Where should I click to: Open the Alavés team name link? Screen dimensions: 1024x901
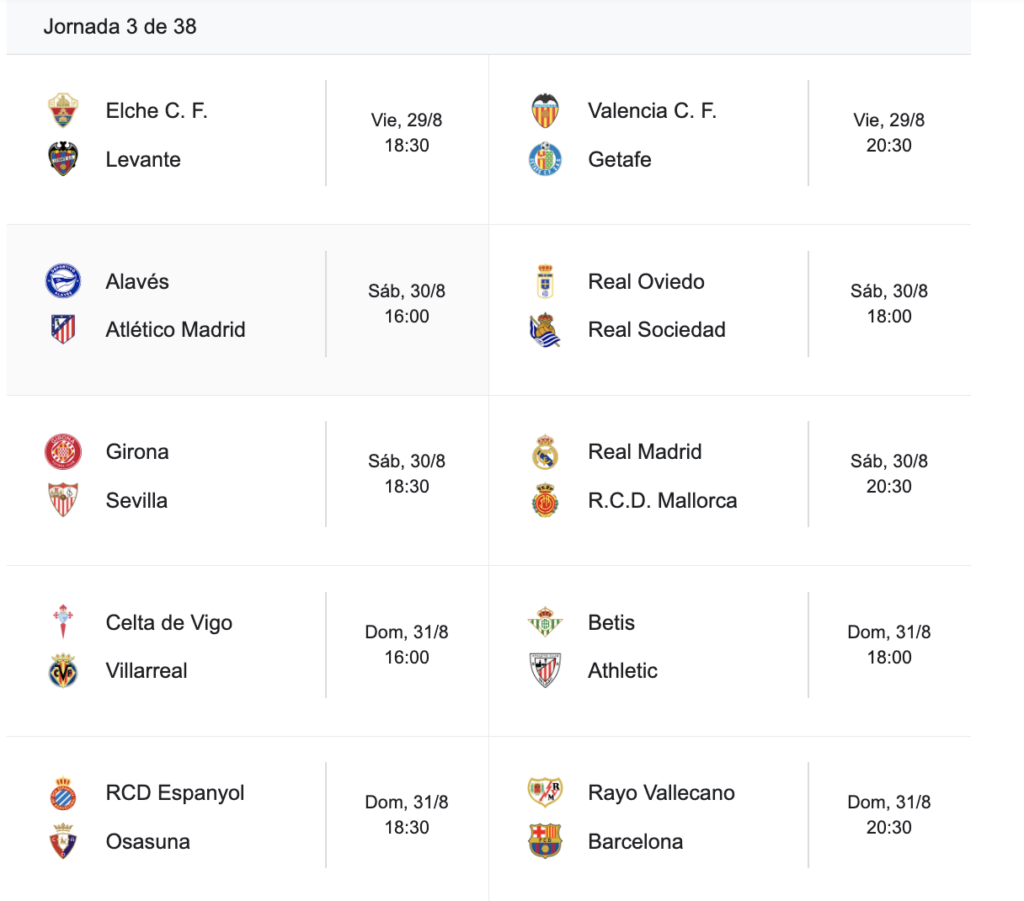pyautogui.click(x=137, y=281)
